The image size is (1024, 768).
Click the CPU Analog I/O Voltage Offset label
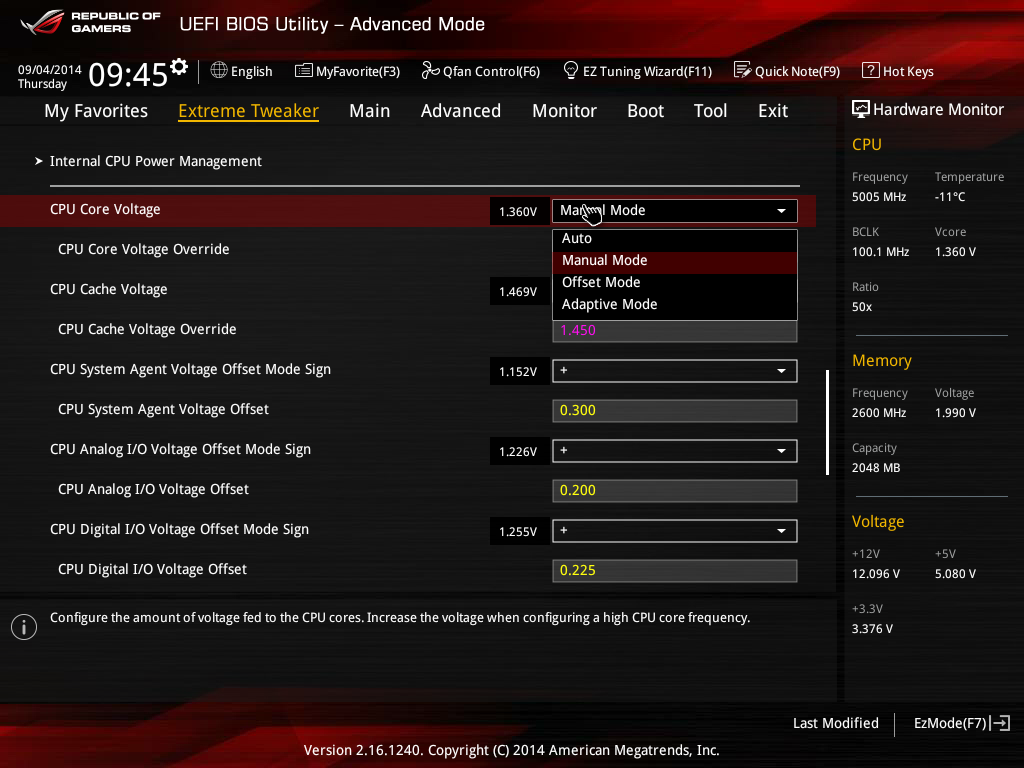153,489
